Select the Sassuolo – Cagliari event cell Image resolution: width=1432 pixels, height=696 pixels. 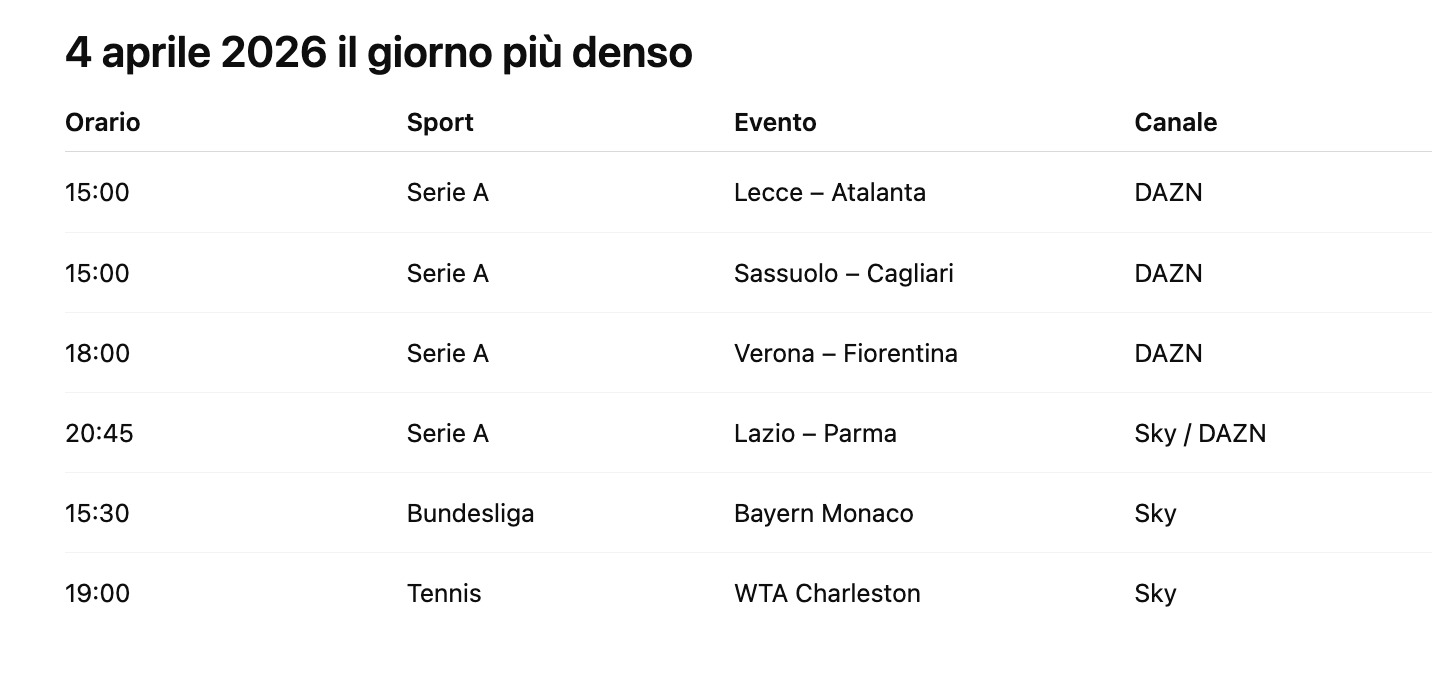(x=843, y=273)
